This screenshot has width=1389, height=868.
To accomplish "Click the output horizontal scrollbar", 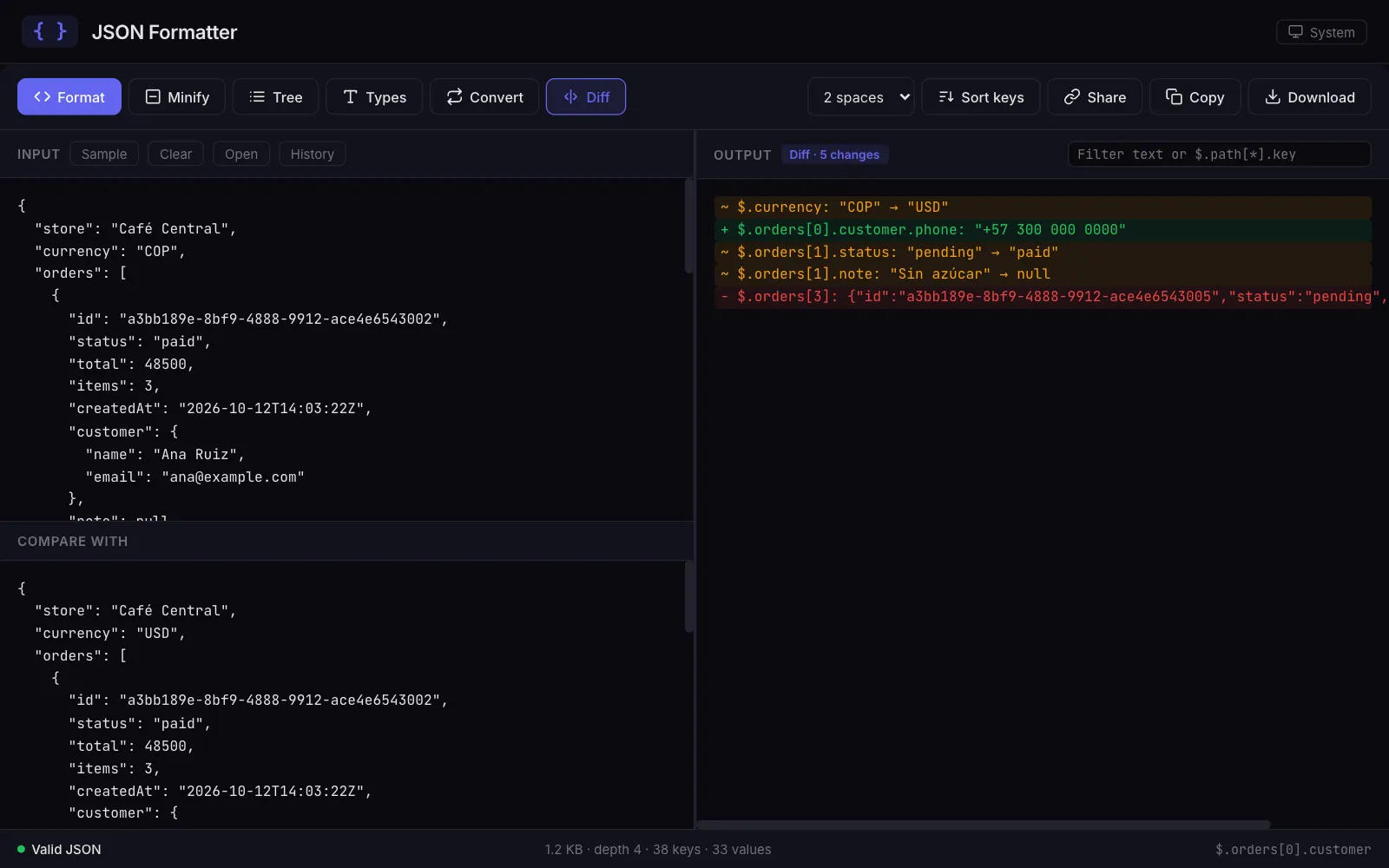I will point(984,824).
